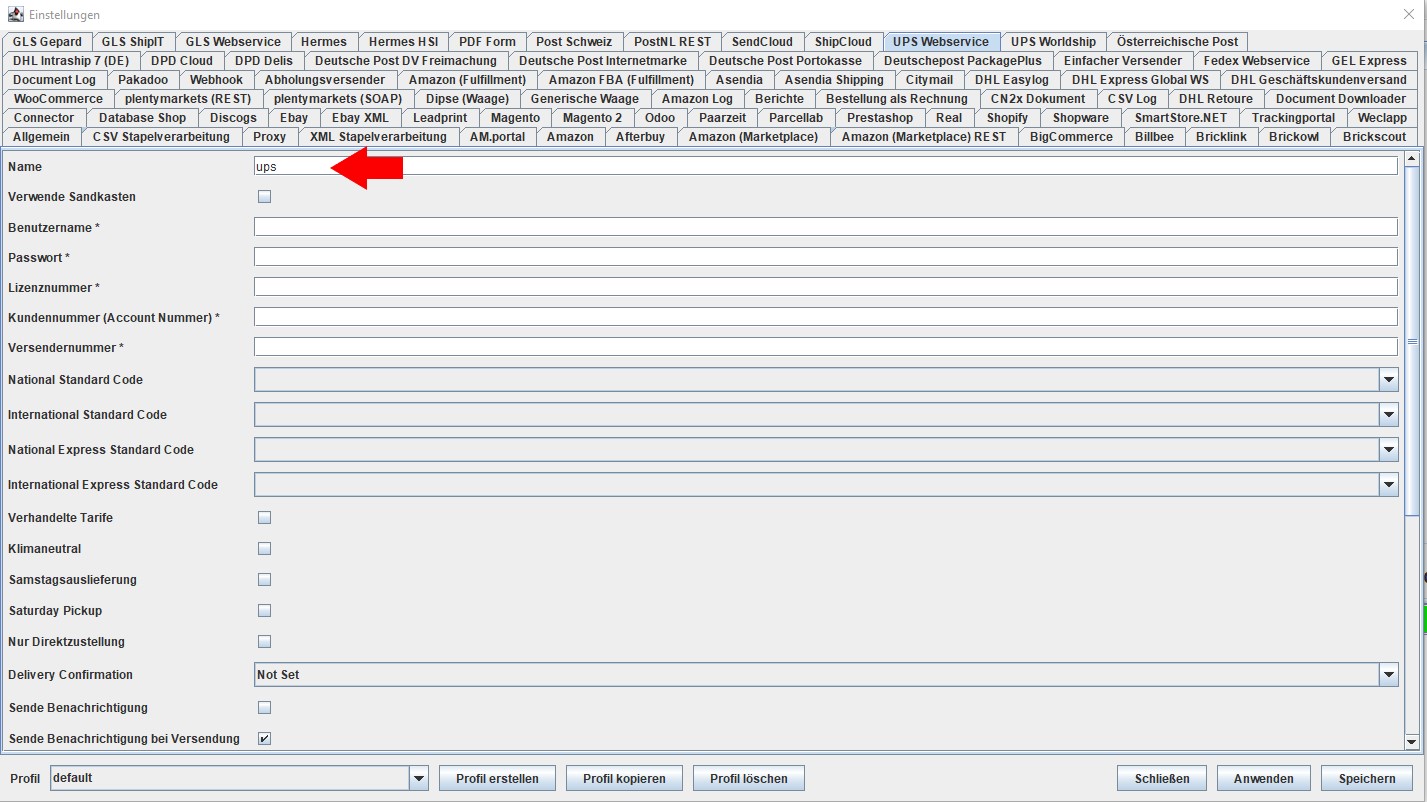Click the Passwort input field

coord(826,257)
